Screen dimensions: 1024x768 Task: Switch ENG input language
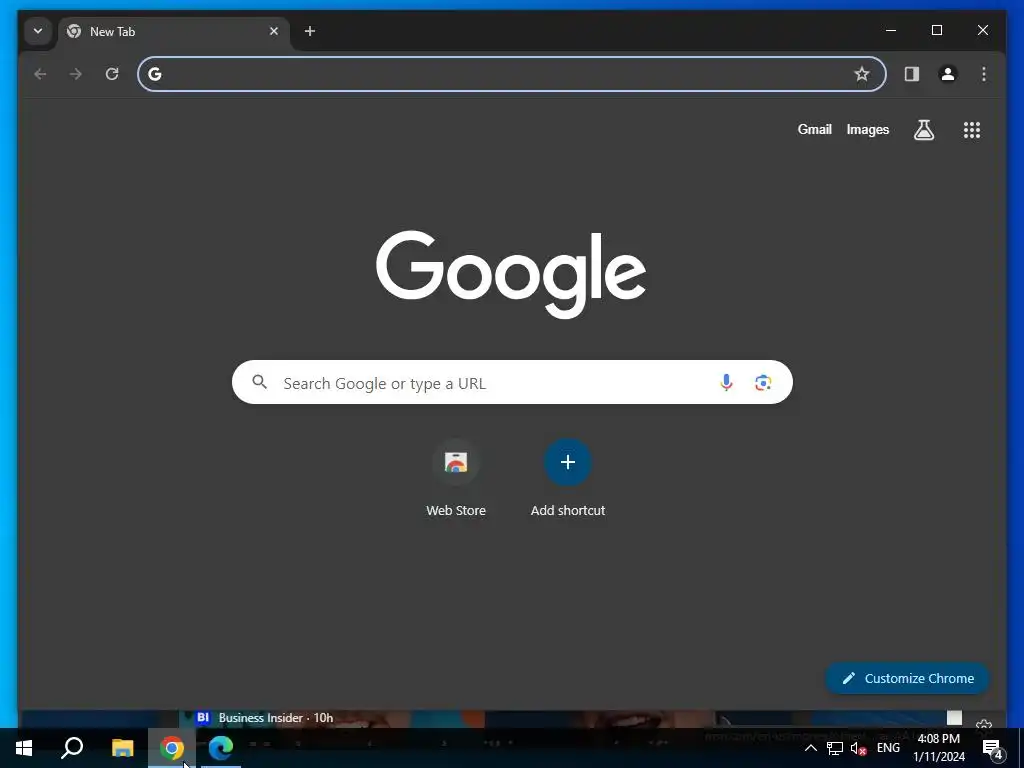(888, 748)
